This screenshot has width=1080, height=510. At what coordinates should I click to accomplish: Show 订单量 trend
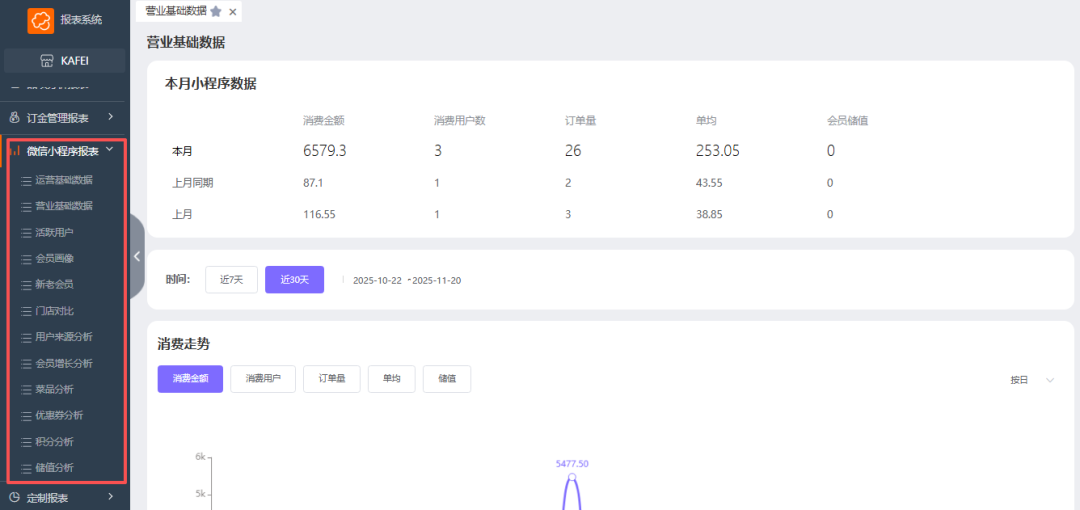tap(332, 379)
